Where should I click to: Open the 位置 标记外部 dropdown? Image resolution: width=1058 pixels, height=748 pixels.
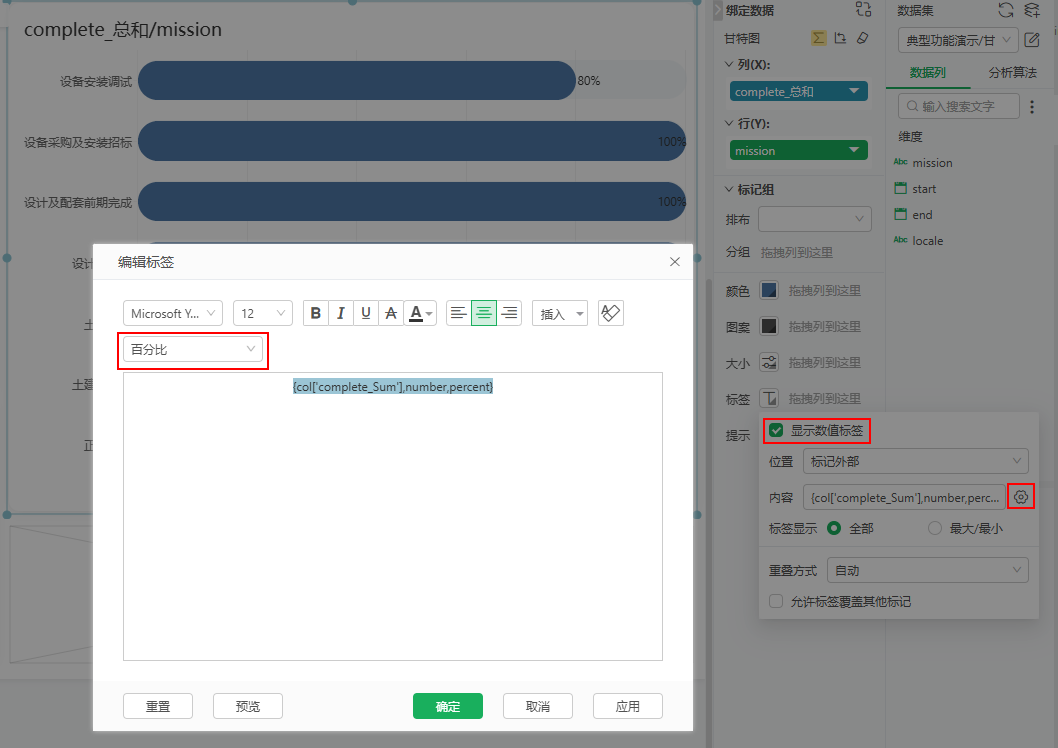click(916, 461)
